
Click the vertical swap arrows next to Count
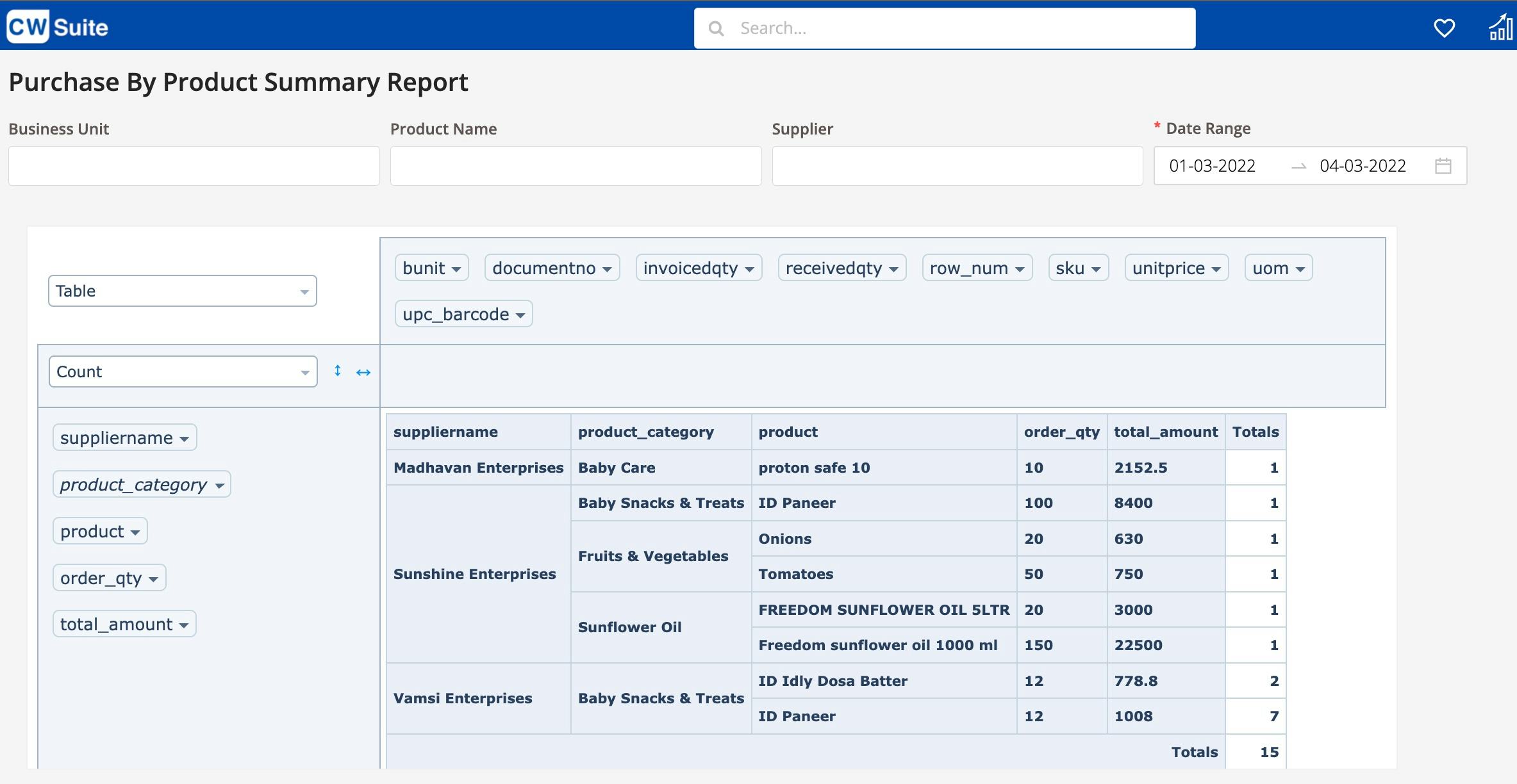[337, 371]
